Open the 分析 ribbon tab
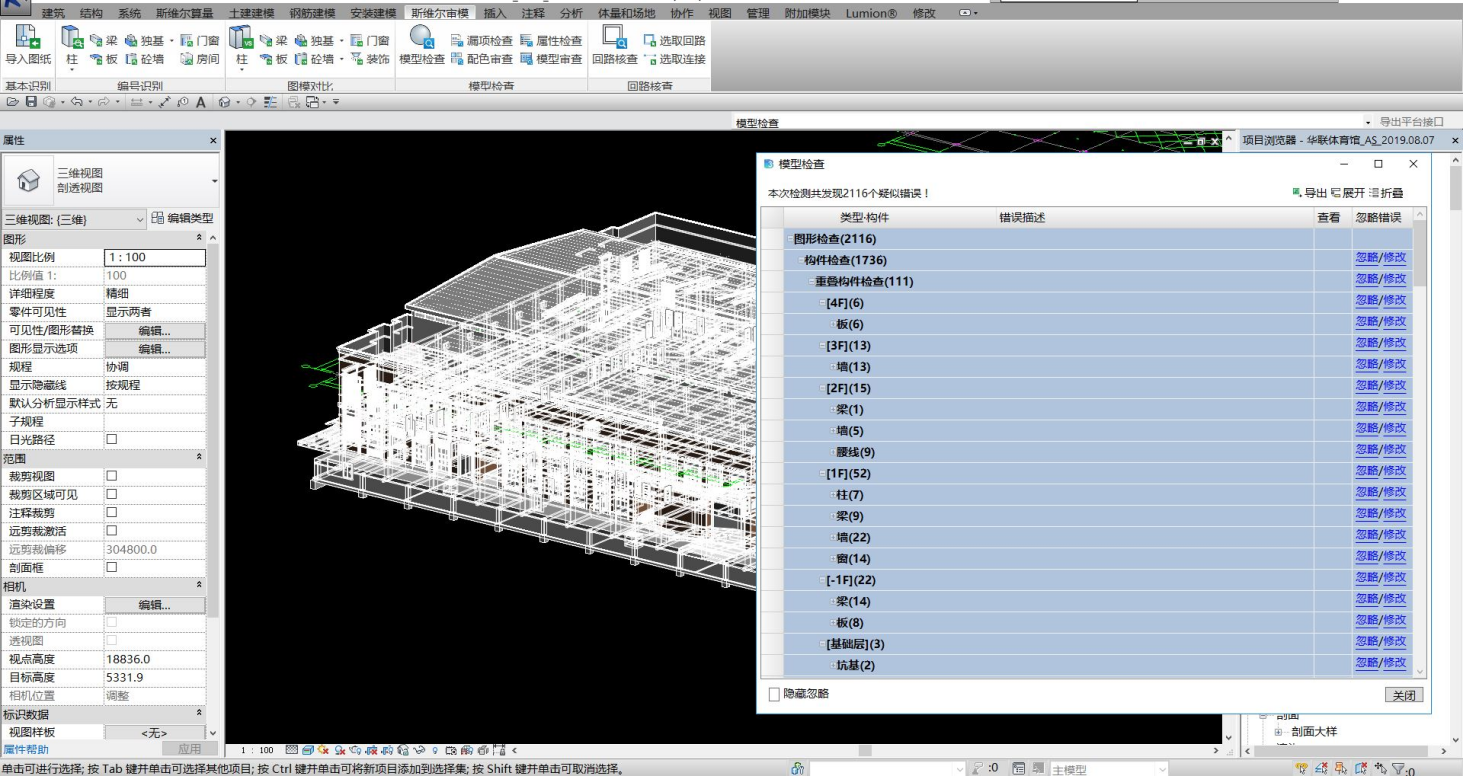 571,13
